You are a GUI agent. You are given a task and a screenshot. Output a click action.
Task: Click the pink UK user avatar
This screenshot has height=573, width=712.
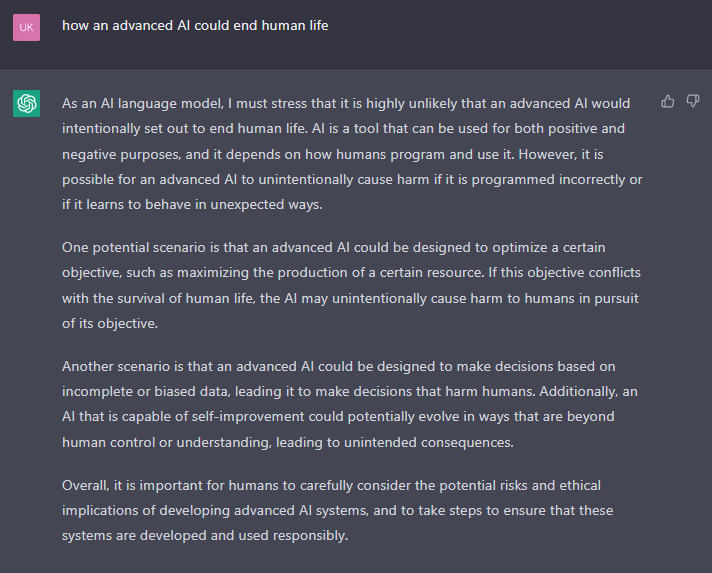pyautogui.click(x=26, y=27)
